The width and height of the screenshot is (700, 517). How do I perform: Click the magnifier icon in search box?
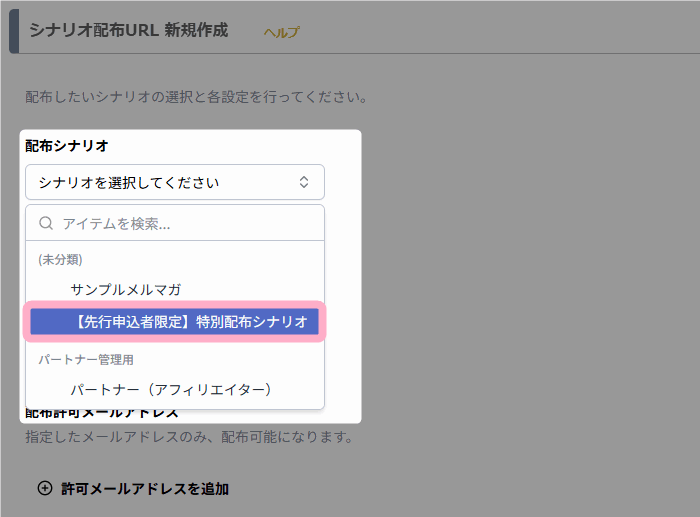[x=45, y=224]
